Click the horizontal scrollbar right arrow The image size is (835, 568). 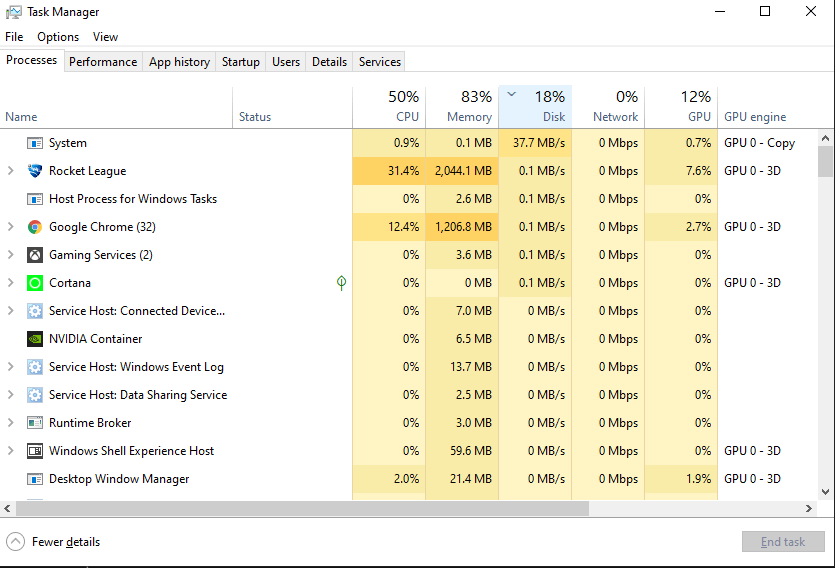coord(809,508)
